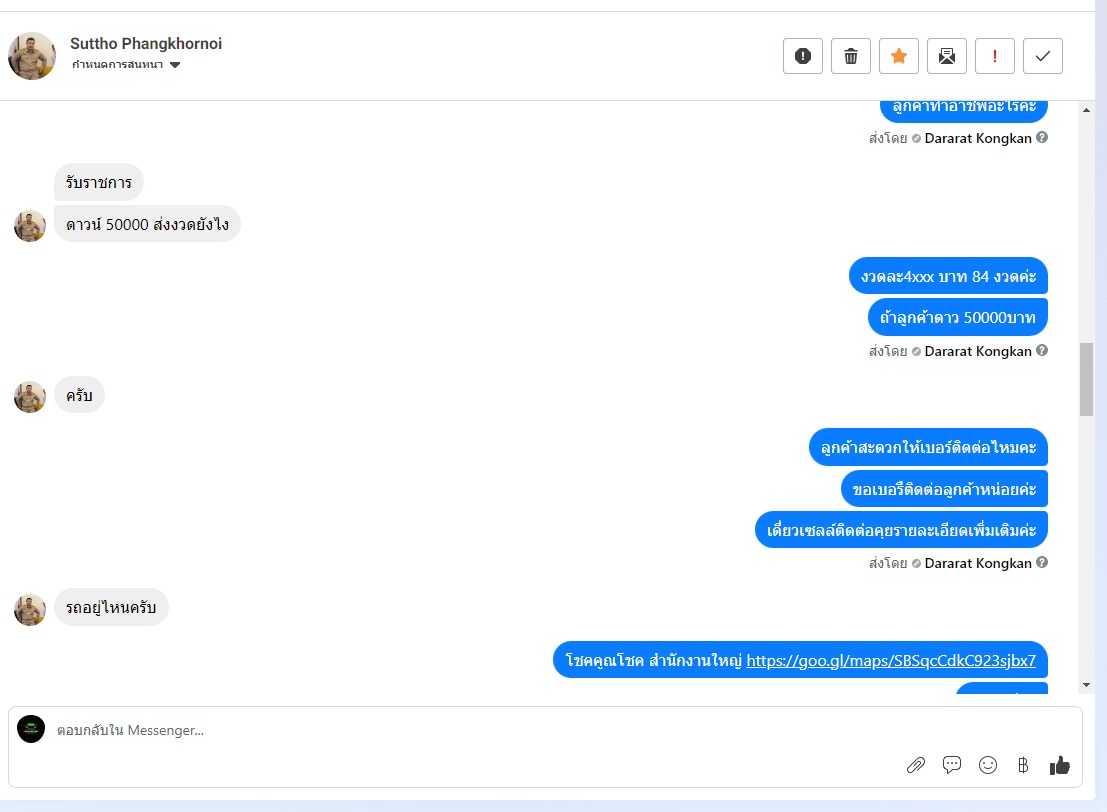Image resolution: width=1107 pixels, height=812 pixels.
Task: Click the chat scroll-down arrow
Action: point(1087,685)
